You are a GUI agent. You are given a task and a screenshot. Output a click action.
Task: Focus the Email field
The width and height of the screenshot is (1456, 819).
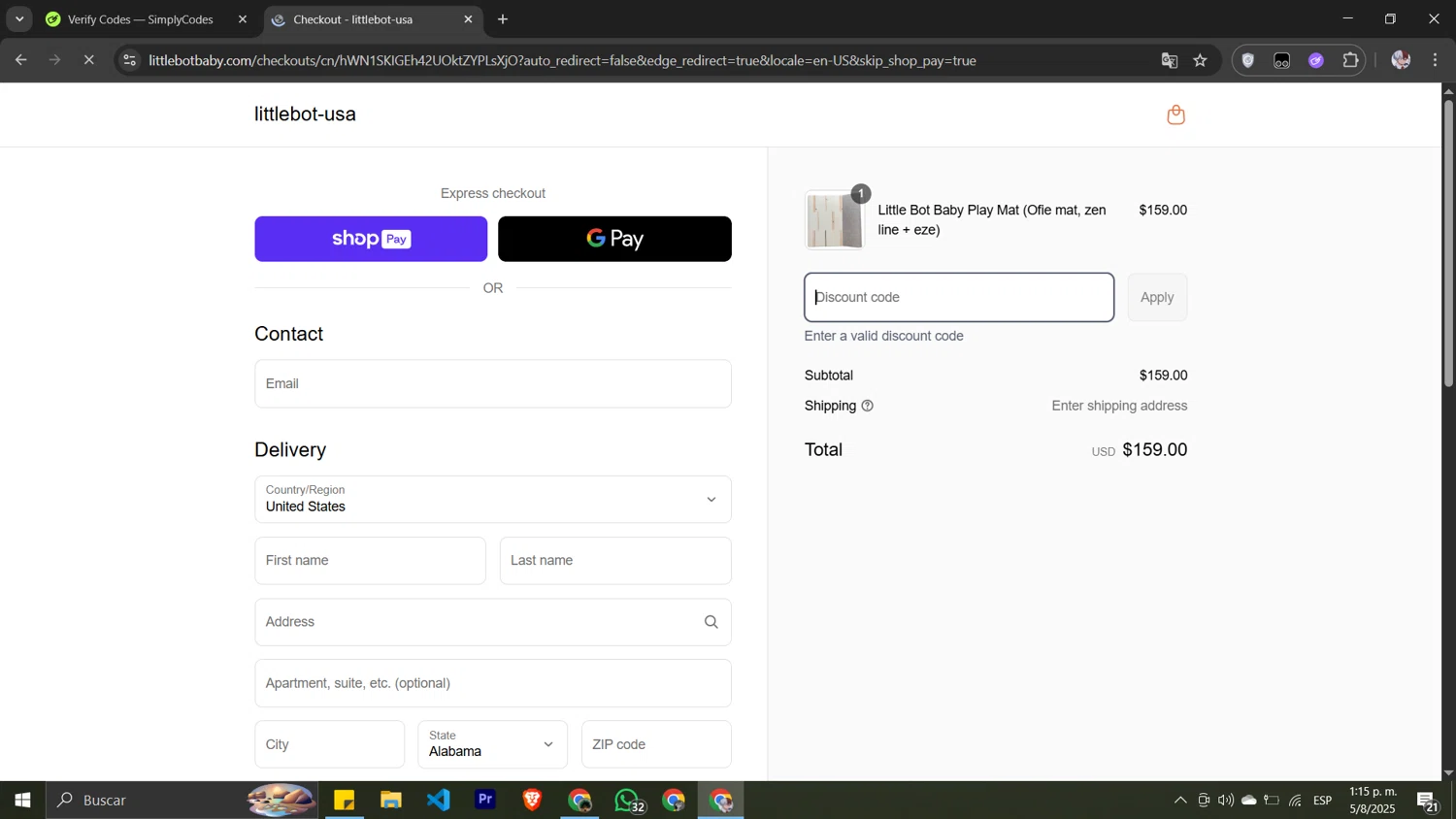tap(493, 383)
